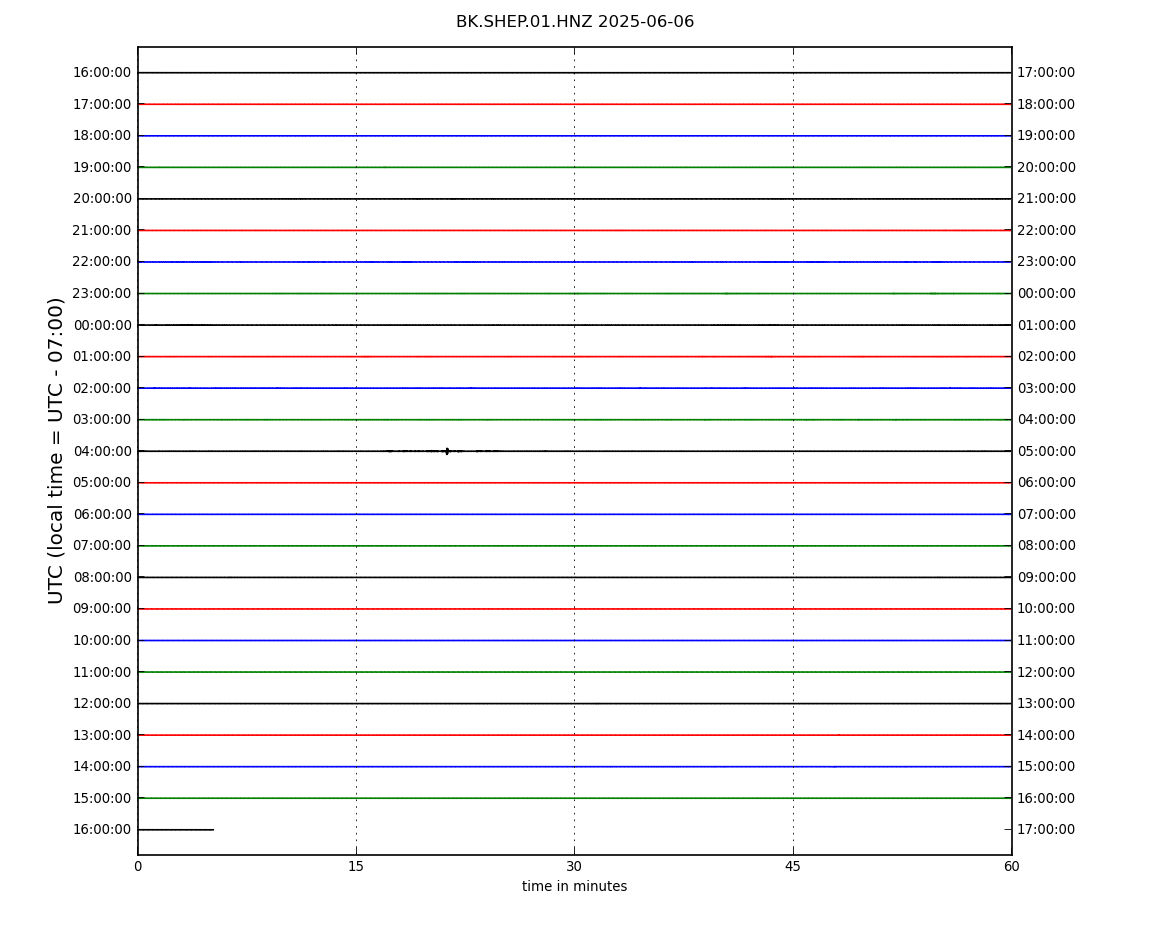The height and width of the screenshot is (950, 1150).
Task: Click the left-axis label 06:00:00
Action: pyautogui.click(x=102, y=514)
